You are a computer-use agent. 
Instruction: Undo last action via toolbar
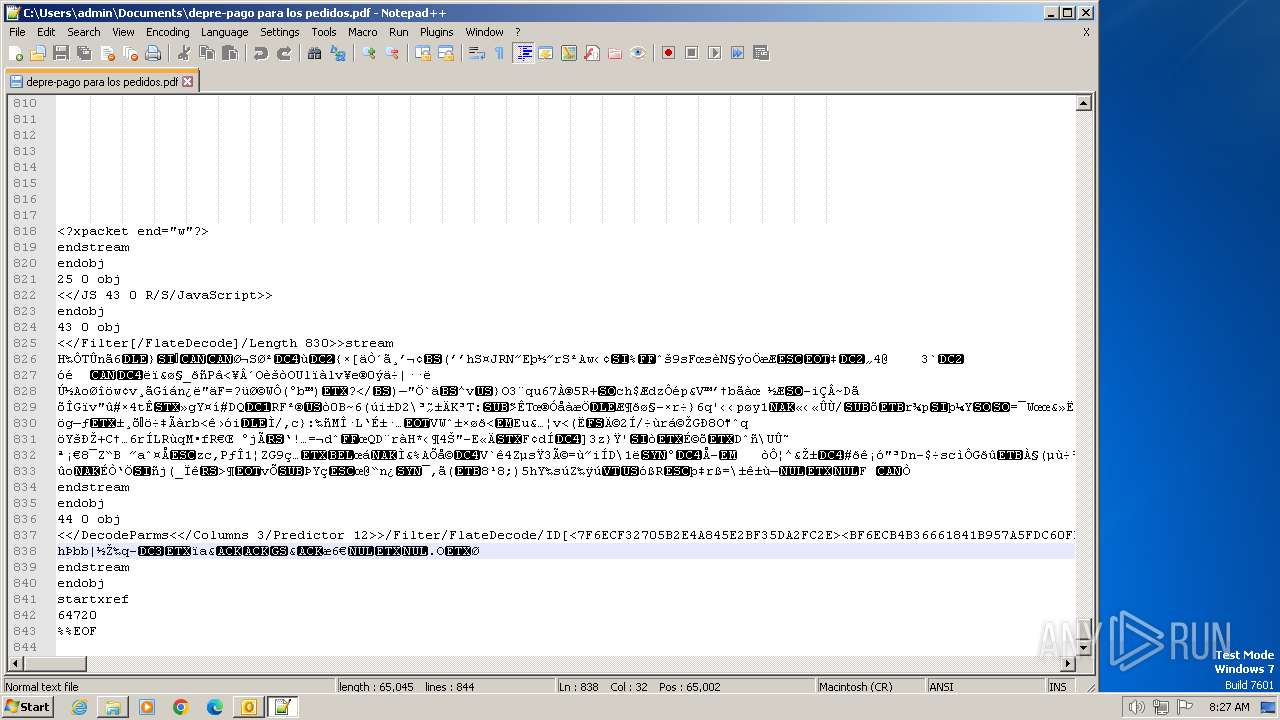[x=260, y=53]
